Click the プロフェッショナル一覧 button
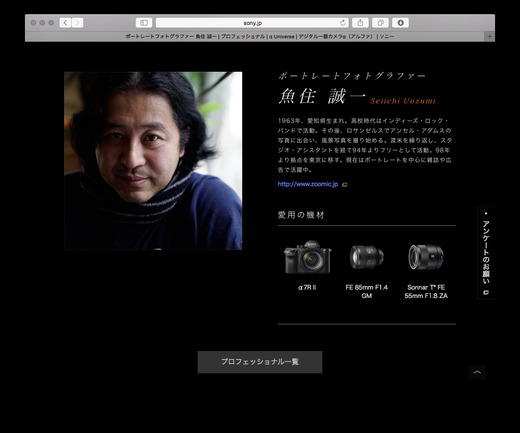The width and height of the screenshot is (520, 433). 260,362
